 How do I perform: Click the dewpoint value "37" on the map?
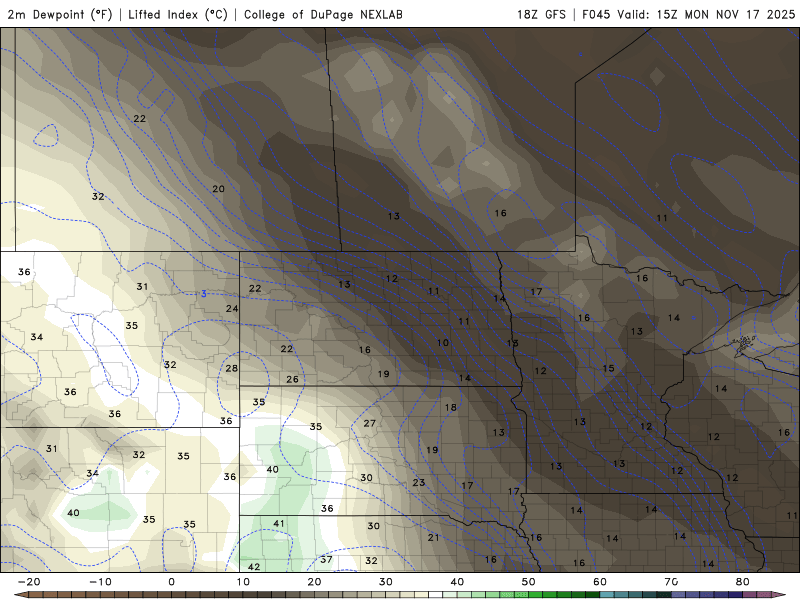(326, 560)
